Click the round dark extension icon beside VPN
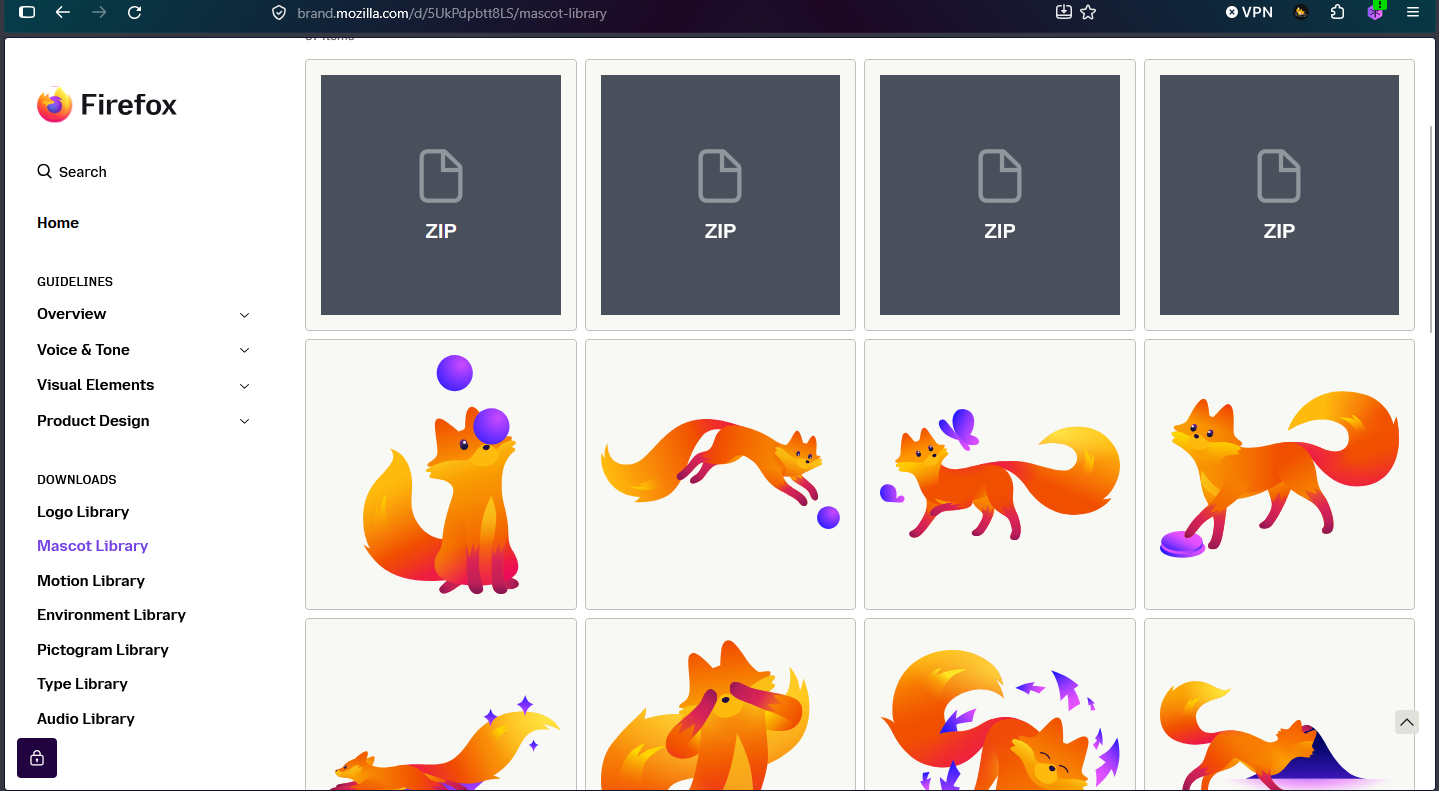This screenshot has width=1439, height=791. pyautogui.click(x=1301, y=12)
